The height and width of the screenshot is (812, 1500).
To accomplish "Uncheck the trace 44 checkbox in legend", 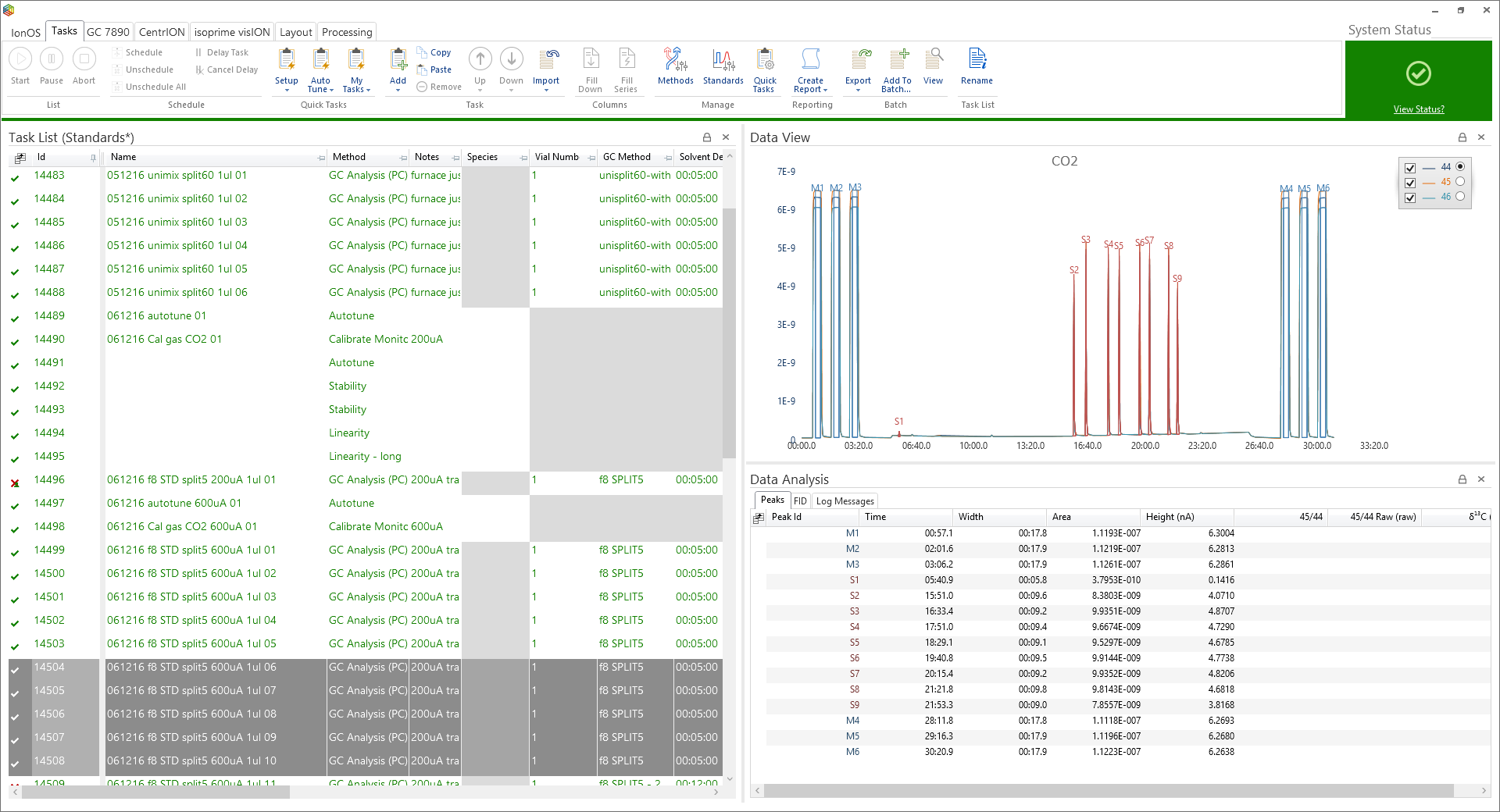I will [x=1410, y=168].
